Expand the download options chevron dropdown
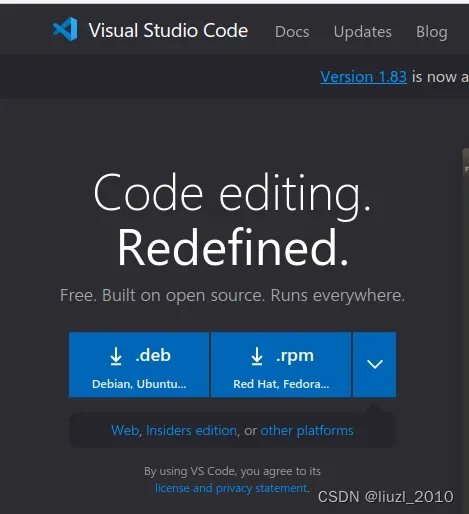 (x=374, y=365)
